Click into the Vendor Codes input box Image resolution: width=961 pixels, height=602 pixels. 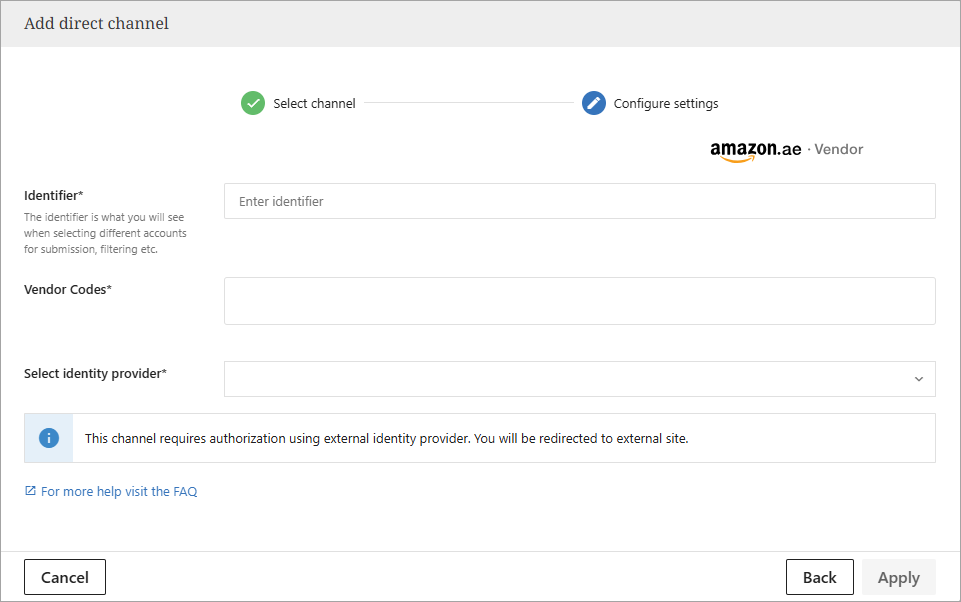[579, 301]
